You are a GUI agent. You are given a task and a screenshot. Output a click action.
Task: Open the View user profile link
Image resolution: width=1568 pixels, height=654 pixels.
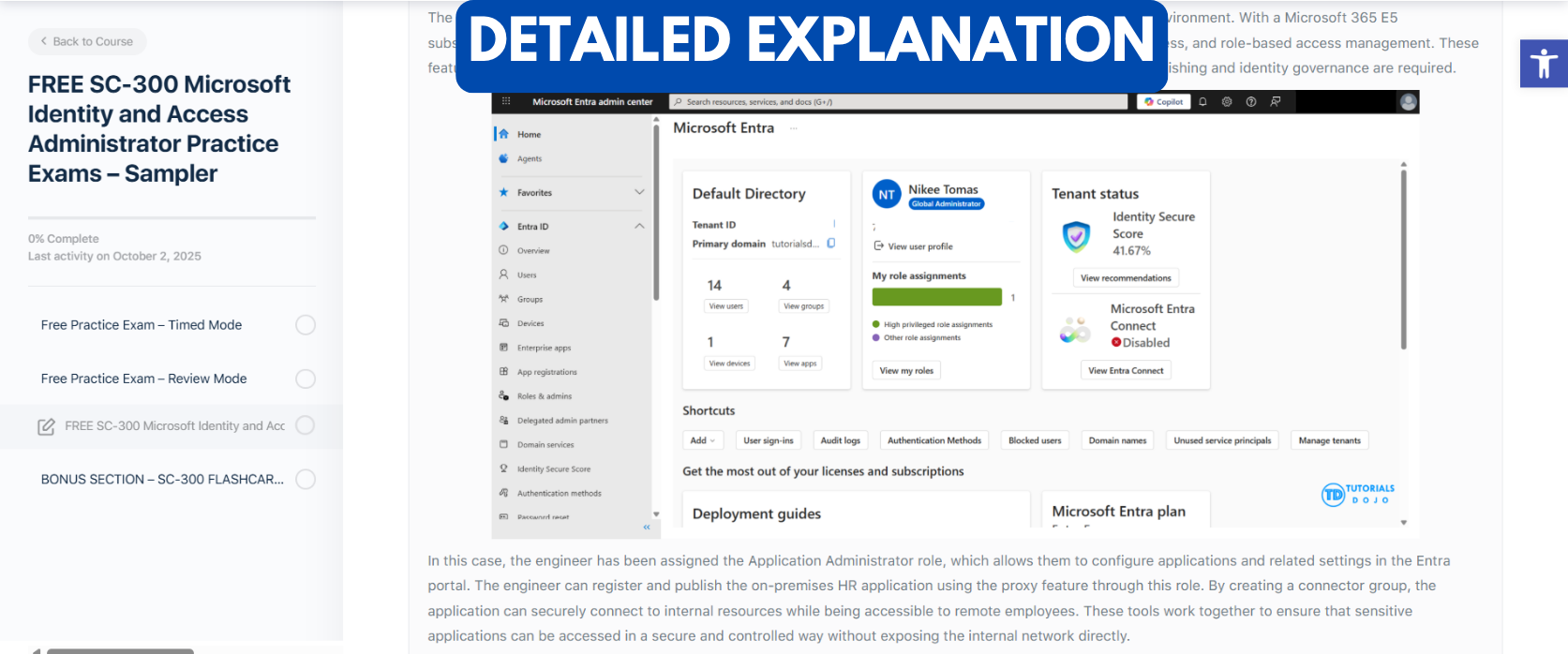pos(913,246)
